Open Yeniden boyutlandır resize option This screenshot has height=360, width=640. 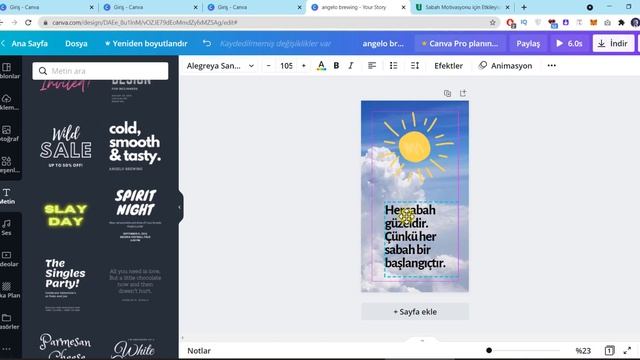tap(146, 43)
